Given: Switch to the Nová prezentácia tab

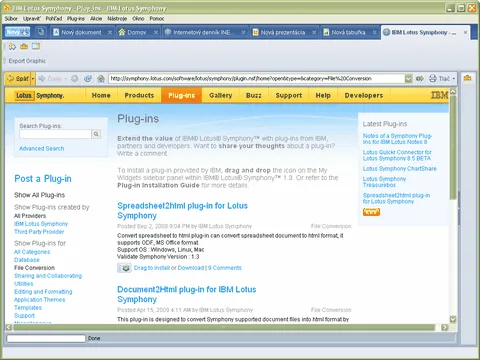Looking at the screenshot, I should point(283,32).
